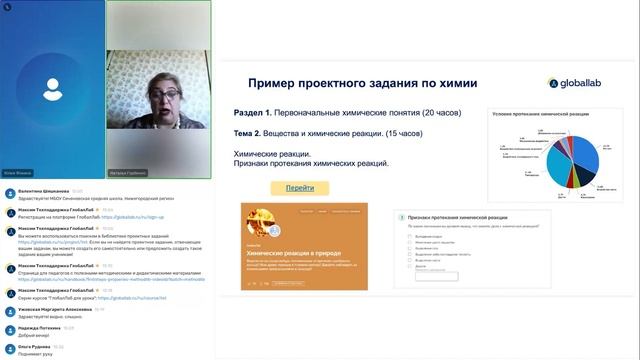Open Валентина Шишканова's chat avatar
Screen dimensions: 640x360
click(10, 194)
